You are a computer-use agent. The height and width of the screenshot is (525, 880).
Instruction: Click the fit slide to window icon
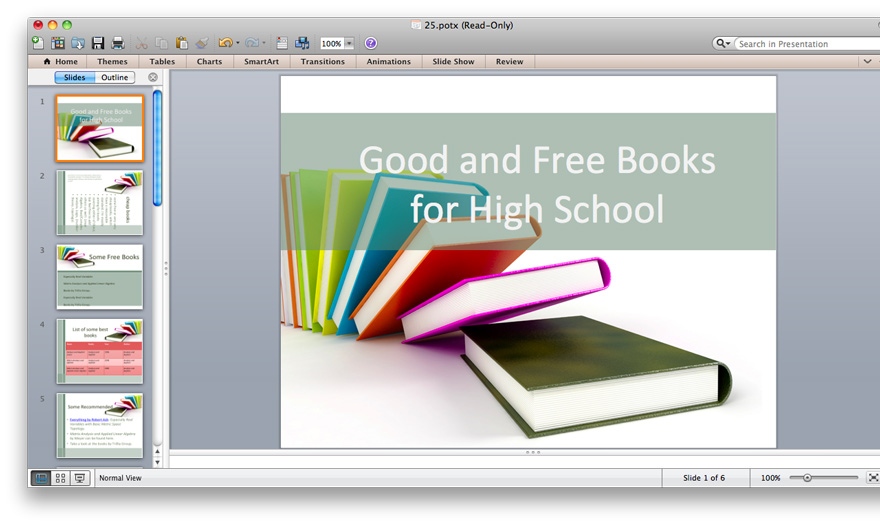pyautogui.click(x=872, y=478)
